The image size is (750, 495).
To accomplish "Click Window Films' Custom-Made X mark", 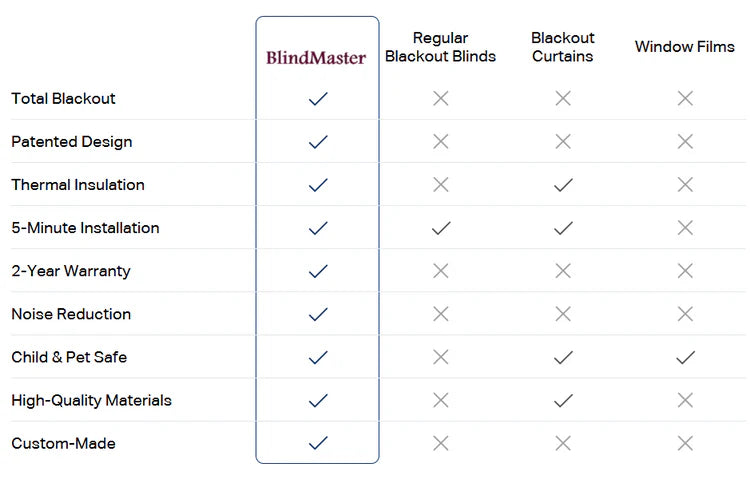I will (685, 443).
